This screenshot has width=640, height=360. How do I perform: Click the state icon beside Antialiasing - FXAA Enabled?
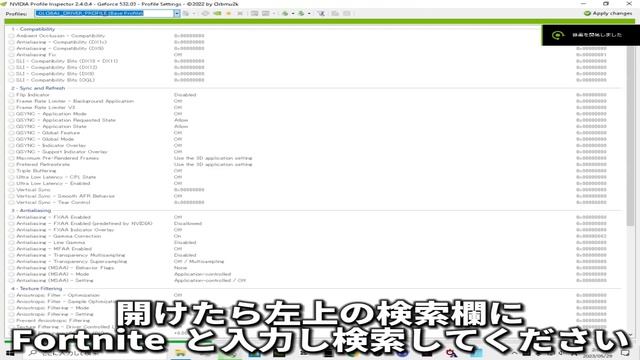point(12,217)
